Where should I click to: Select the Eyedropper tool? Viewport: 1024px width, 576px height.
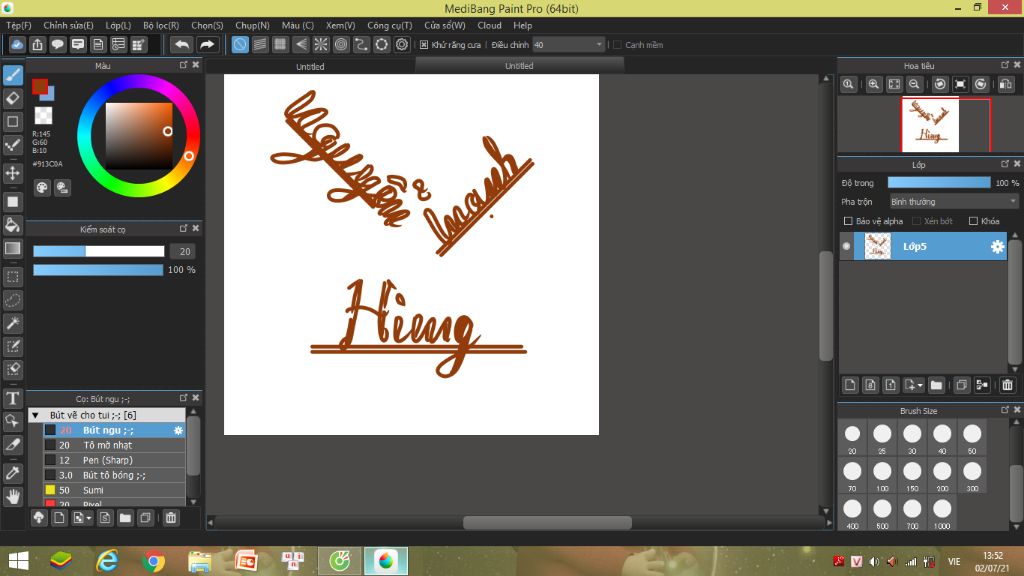(13, 473)
